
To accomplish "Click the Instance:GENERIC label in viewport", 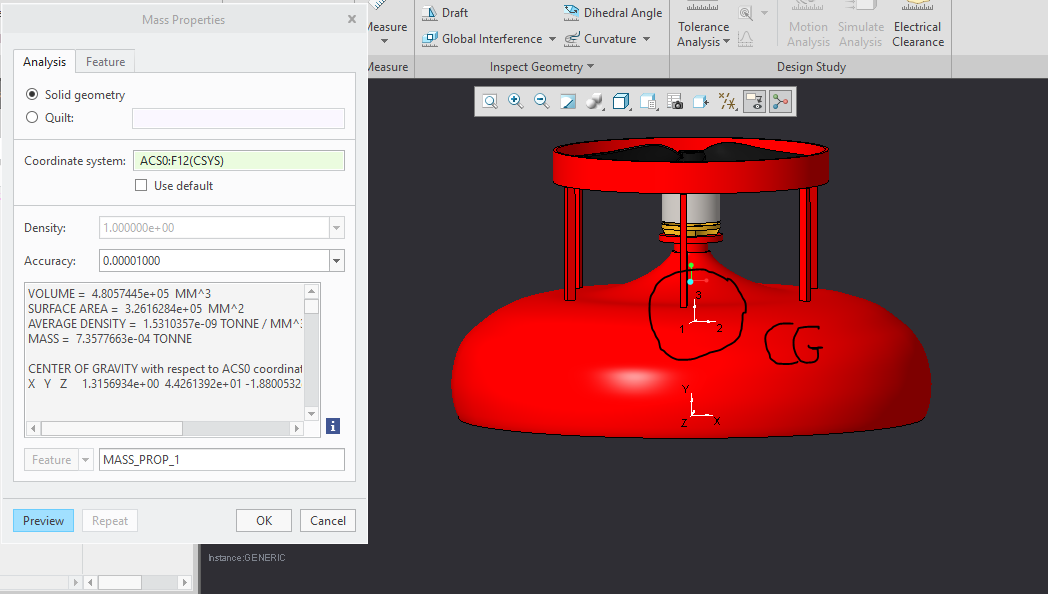I will click(247, 557).
